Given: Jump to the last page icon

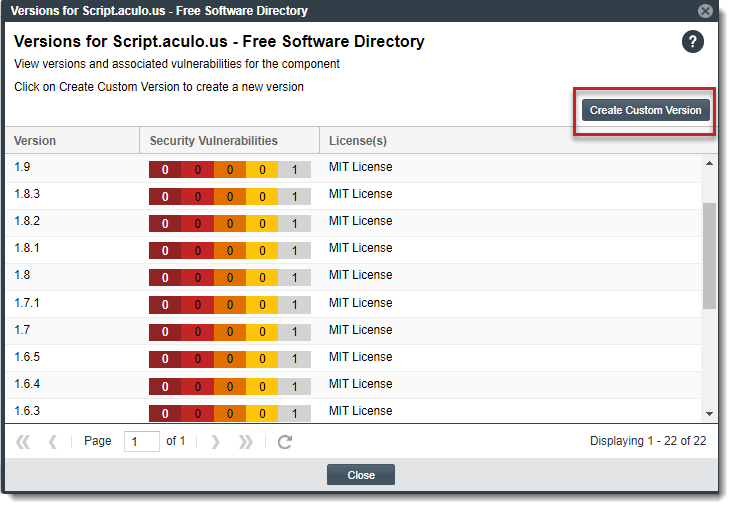Looking at the screenshot, I should coord(245,442).
